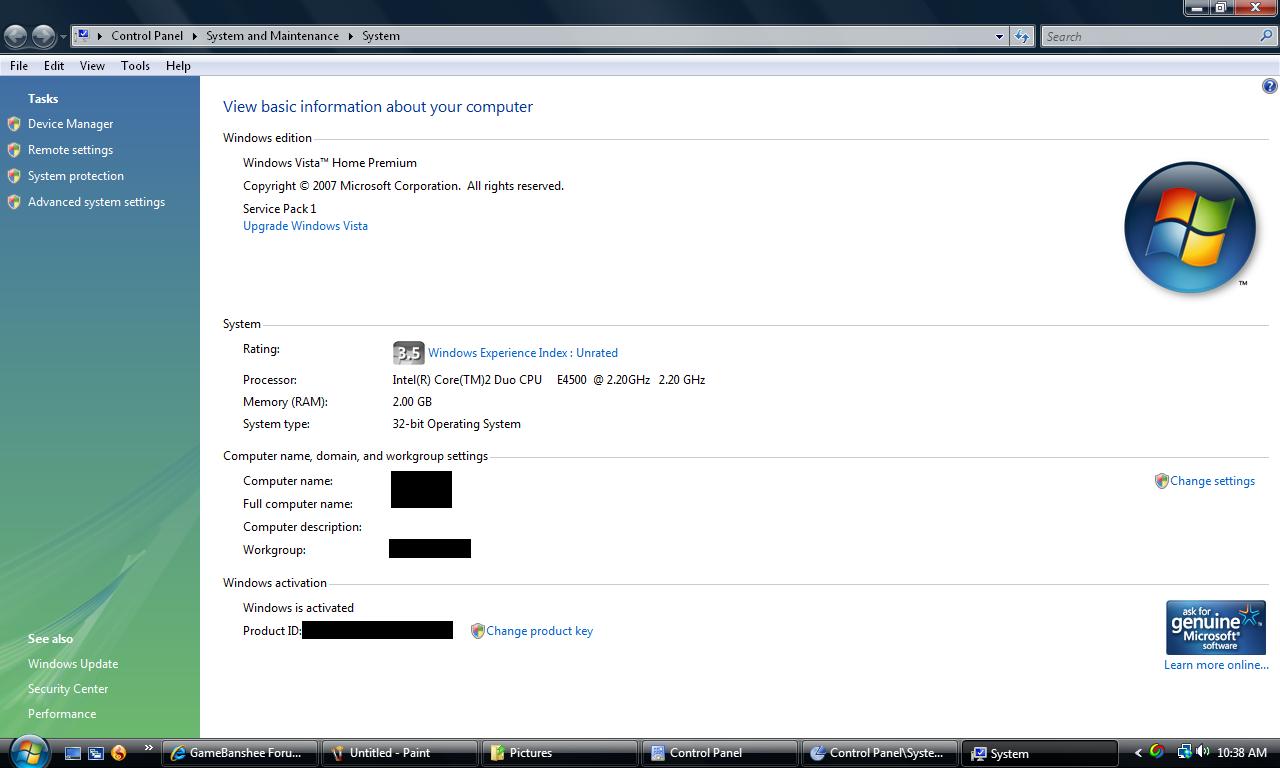Open Remote settings task link
This screenshot has height=768, width=1280.
[x=70, y=150]
